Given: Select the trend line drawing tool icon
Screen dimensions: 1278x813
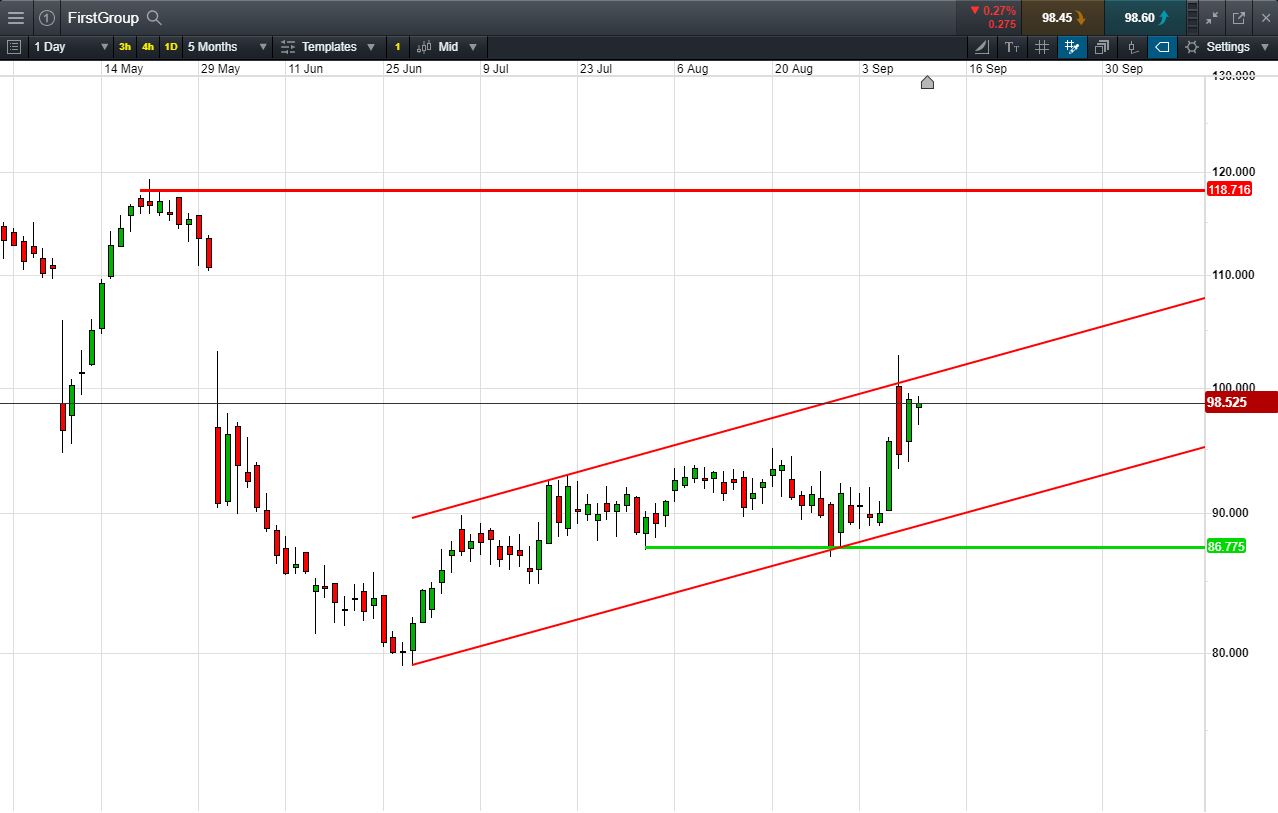Looking at the screenshot, I should (x=982, y=47).
